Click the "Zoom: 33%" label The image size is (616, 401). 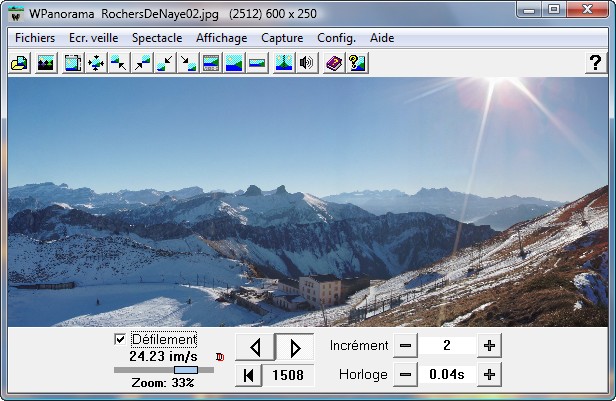pos(163,383)
